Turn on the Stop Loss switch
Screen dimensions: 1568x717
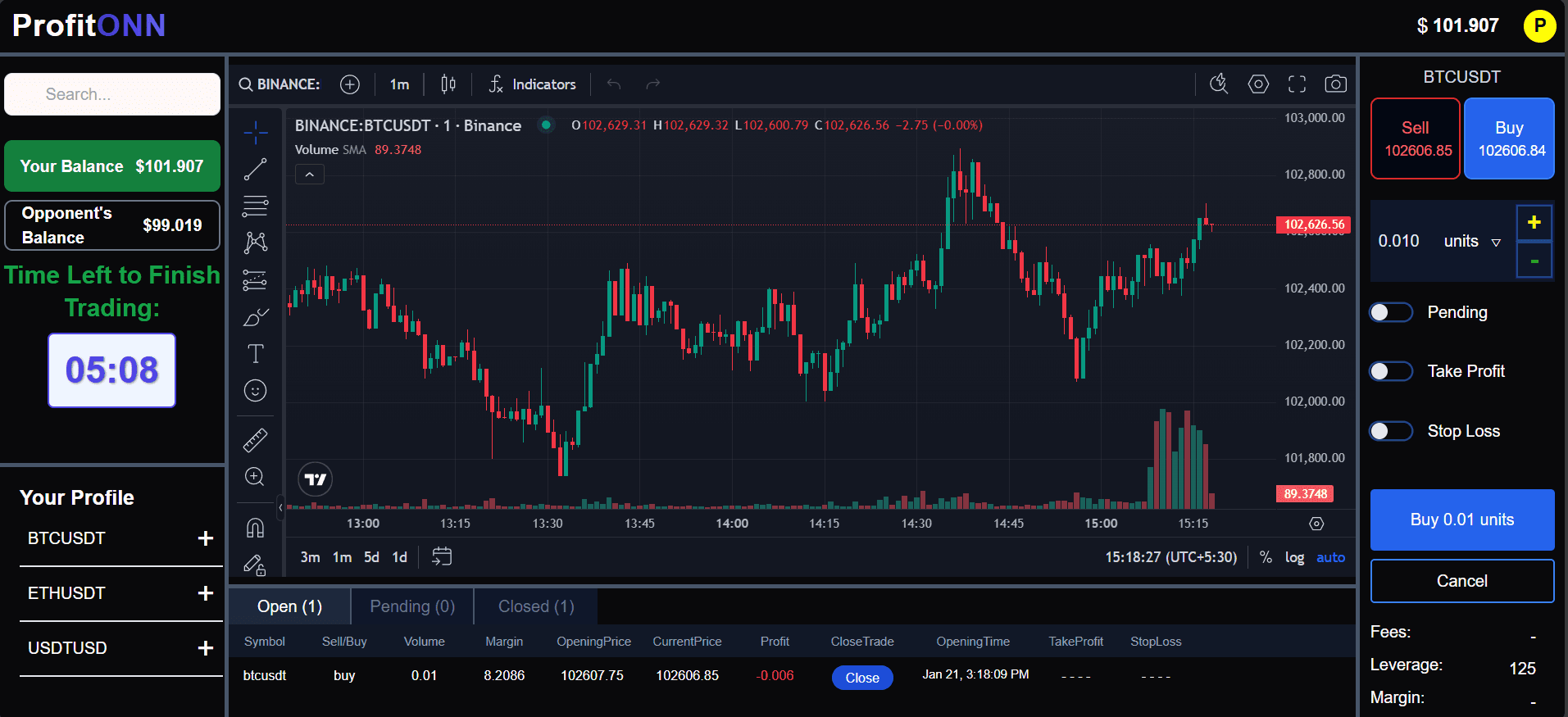pyautogui.click(x=1391, y=431)
